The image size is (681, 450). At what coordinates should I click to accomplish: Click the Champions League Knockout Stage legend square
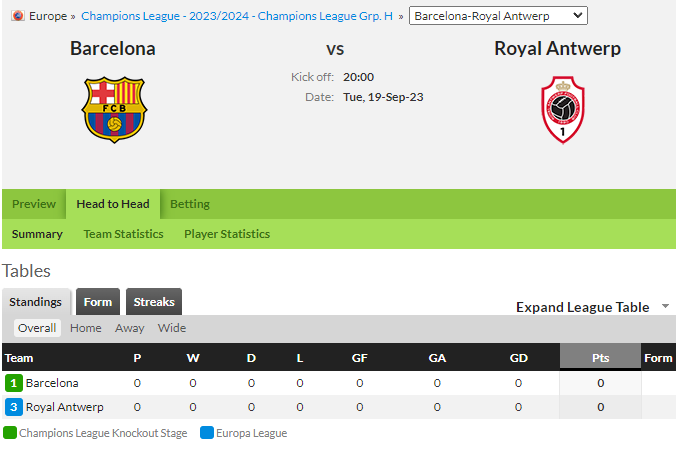tap(10, 433)
